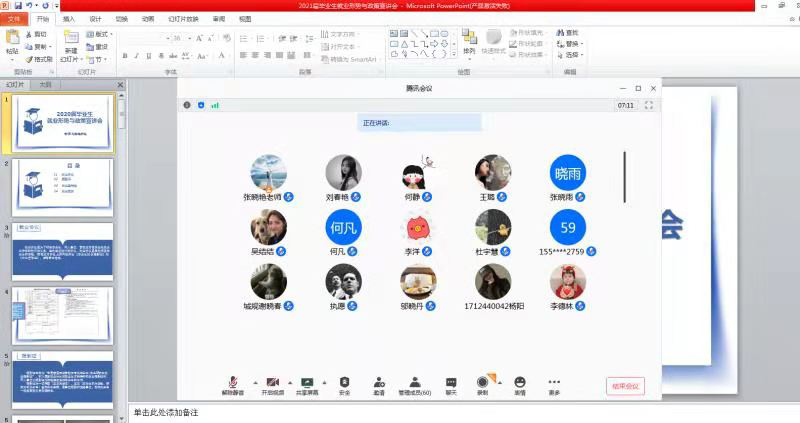Viewport: 800px width, 423px height.
Task: Expand screen share options arrow
Action: pos(324,382)
